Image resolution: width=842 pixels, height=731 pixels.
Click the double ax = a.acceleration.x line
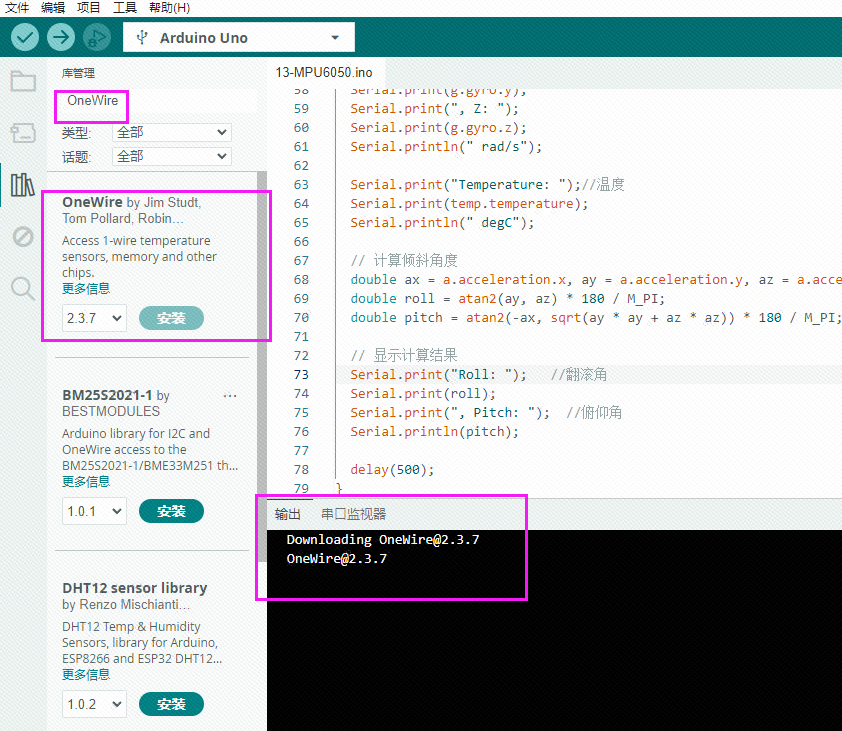pyautogui.click(x=596, y=279)
